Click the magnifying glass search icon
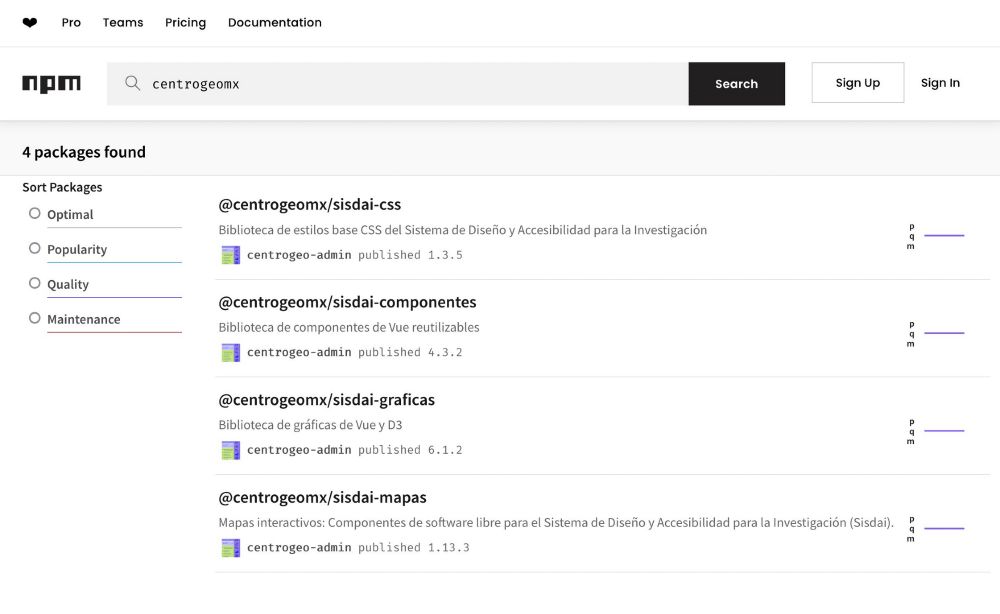Screen dimensions: 1000x614 coord(132,83)
